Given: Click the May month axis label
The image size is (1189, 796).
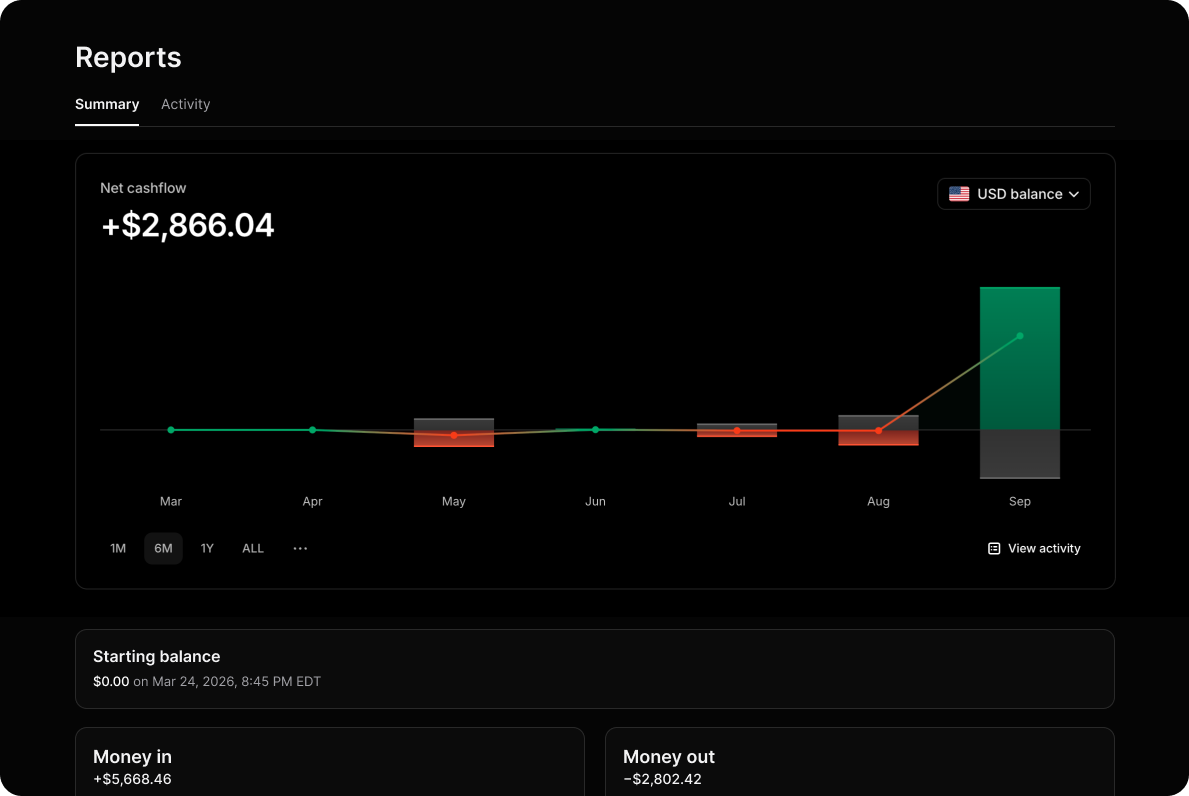Looking at the screenshot, I should [x=453, y=501].
